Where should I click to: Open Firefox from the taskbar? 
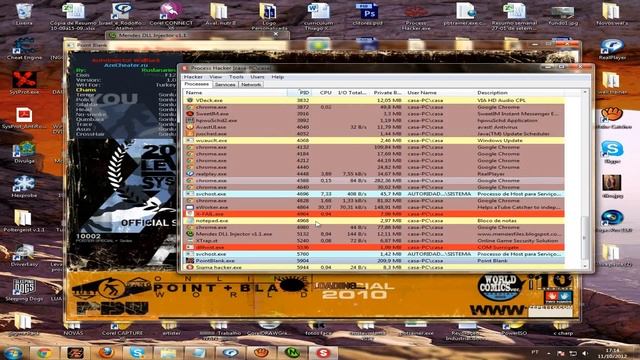[106, 352]
